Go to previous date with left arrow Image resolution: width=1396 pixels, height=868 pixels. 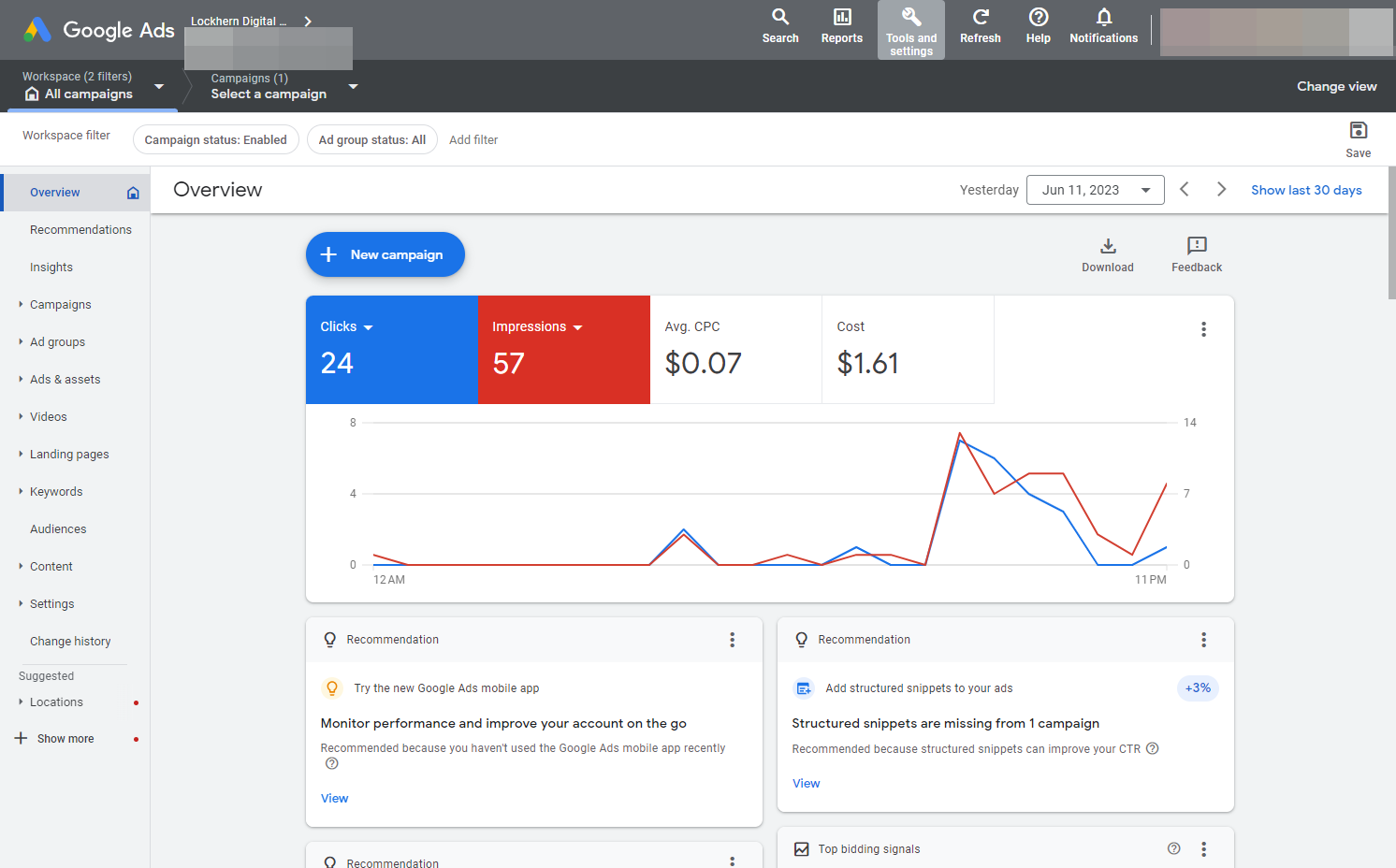[x=1184, y=190]
